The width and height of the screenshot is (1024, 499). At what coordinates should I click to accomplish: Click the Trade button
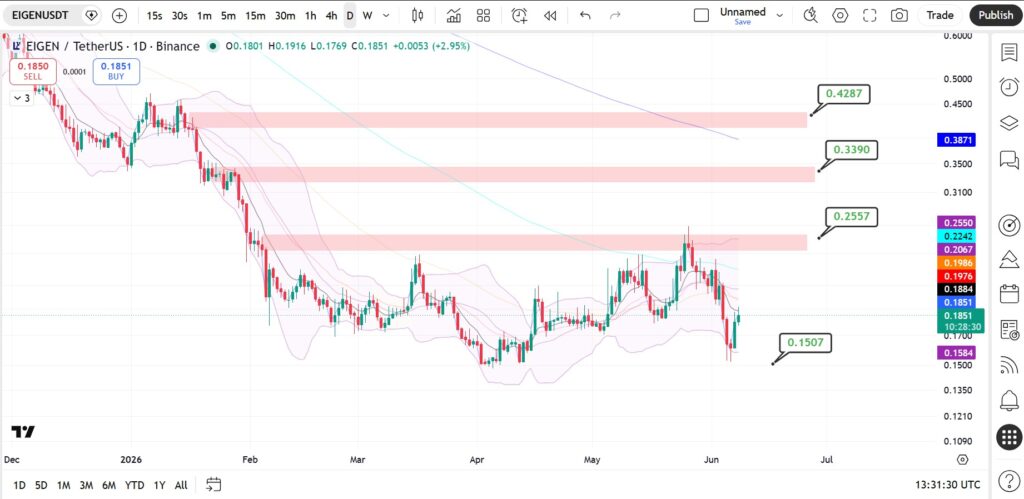(x=940, y=15)
